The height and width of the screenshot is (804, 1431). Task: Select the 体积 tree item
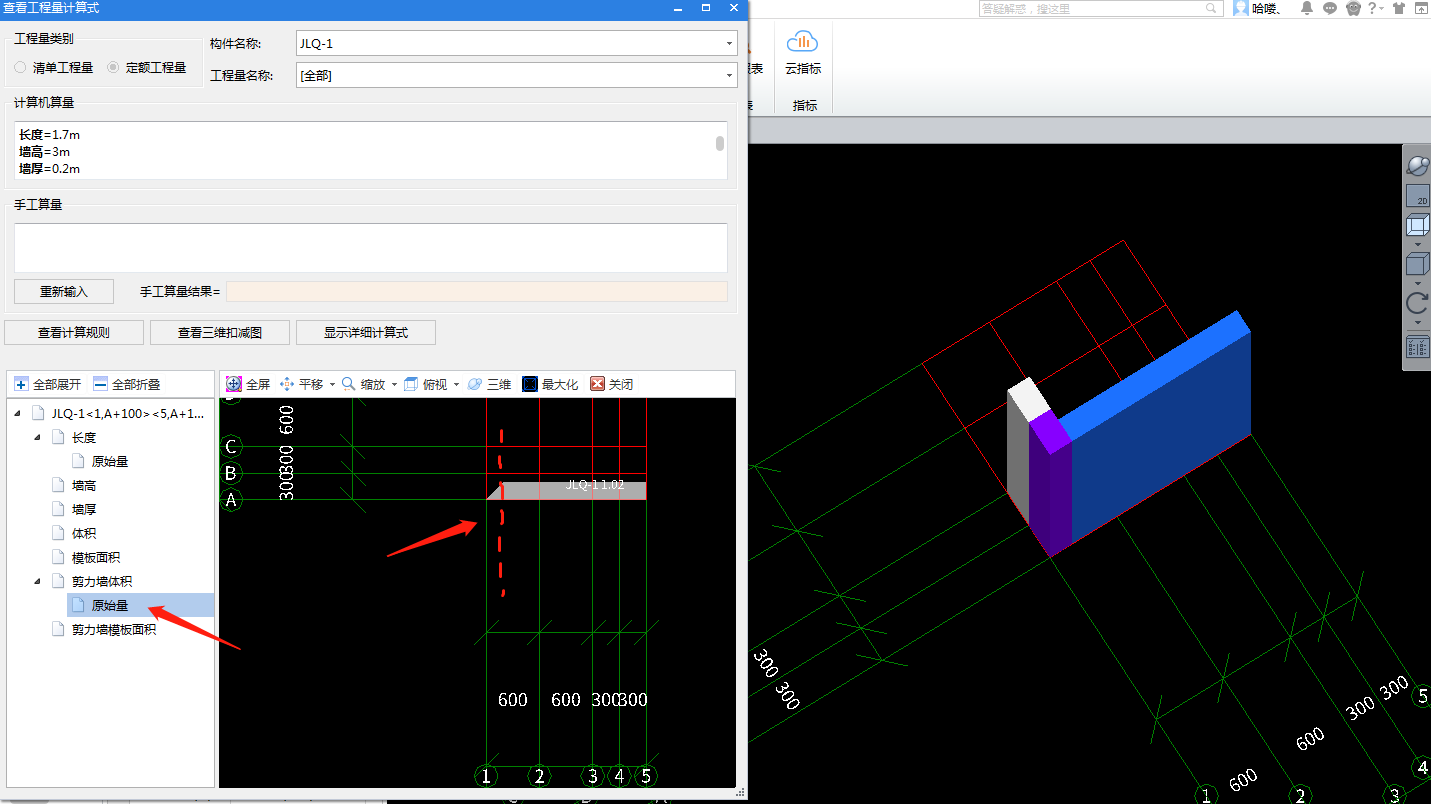84,533
